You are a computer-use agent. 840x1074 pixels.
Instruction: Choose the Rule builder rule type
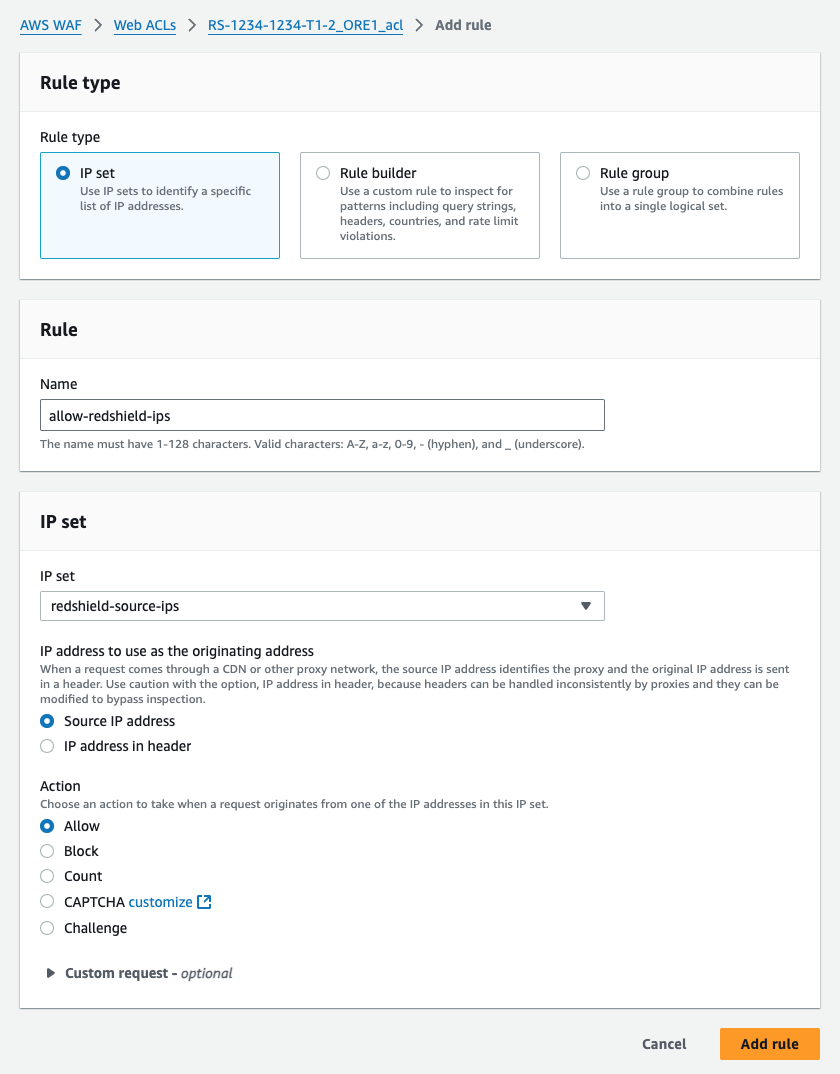pyautogui.click(x=323, y=173)
